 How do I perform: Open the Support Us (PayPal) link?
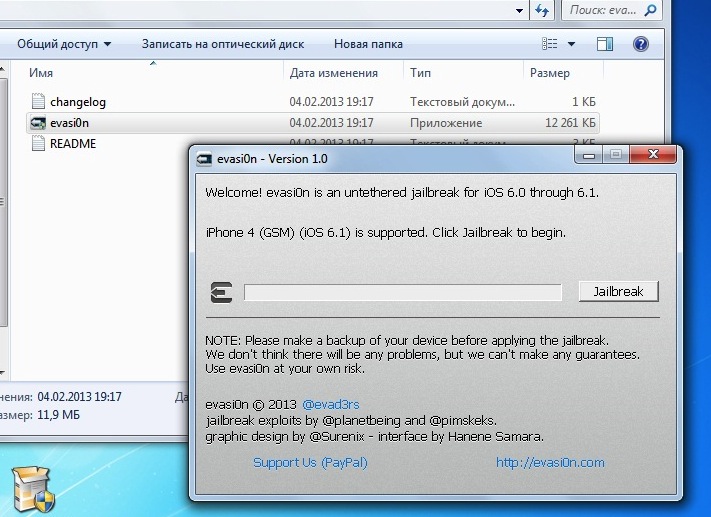(310, 462)
